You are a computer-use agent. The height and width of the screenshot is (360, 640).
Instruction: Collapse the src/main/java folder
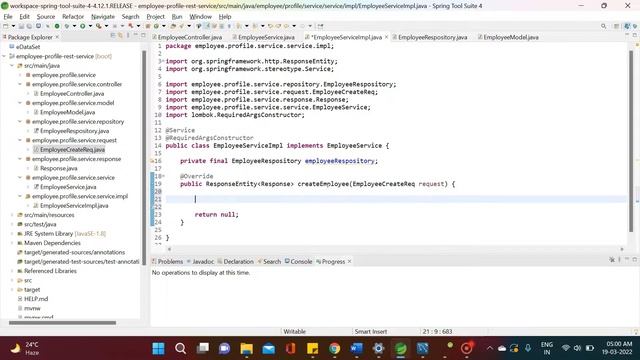click(12, 66)
